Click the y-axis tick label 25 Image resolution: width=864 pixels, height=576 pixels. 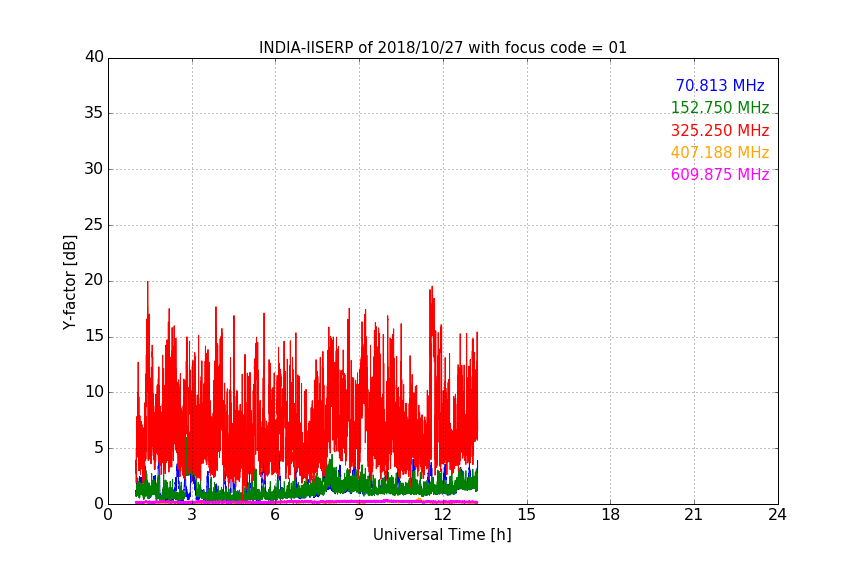(94, 224)
